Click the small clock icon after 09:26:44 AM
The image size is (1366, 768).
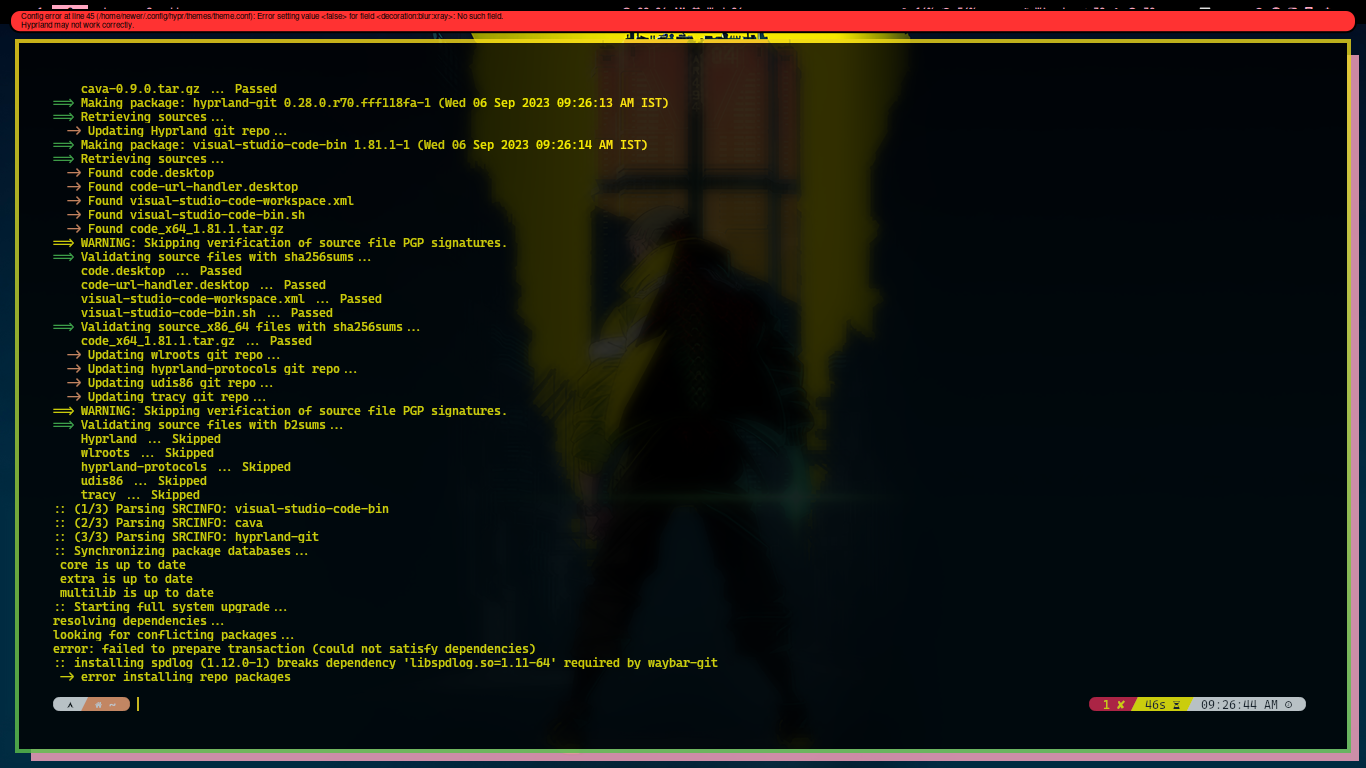(x=1288, y=704)
